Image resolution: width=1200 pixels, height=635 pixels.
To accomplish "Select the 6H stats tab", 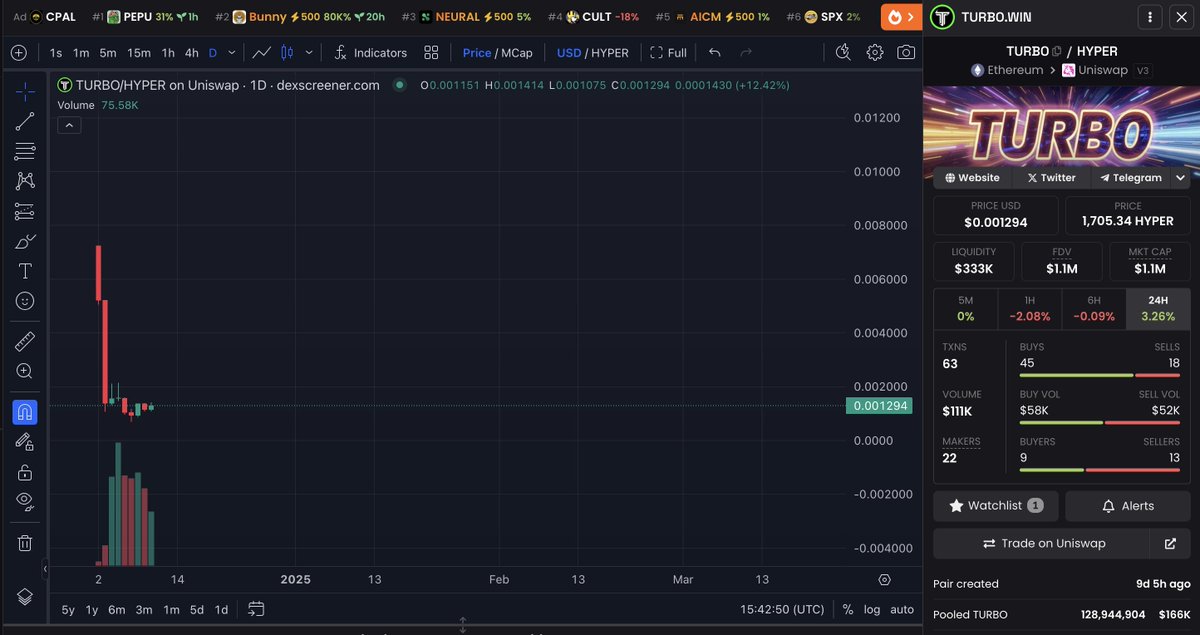I will click(x=1094, y=309).
